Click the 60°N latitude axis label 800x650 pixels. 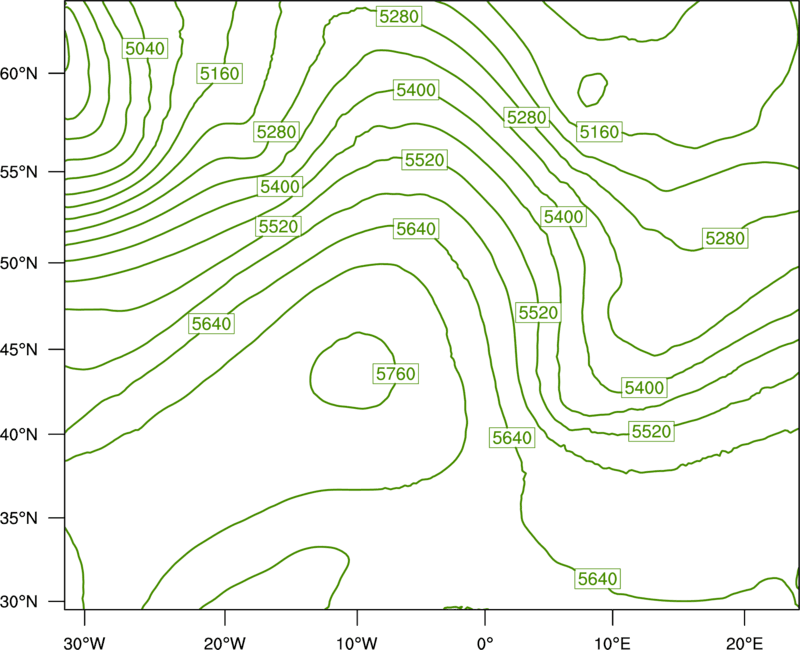[19, 73]
